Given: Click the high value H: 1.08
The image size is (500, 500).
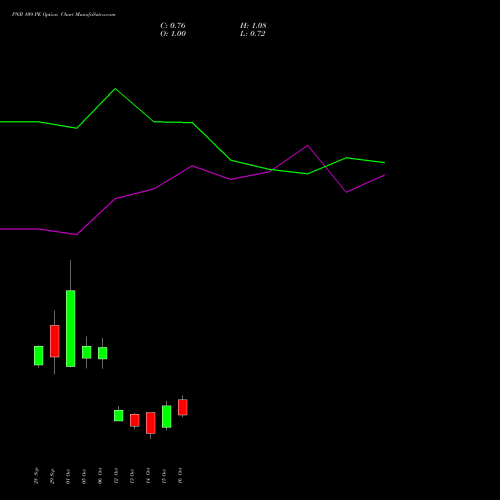Looking at the screenshot, I should (253, 26).
